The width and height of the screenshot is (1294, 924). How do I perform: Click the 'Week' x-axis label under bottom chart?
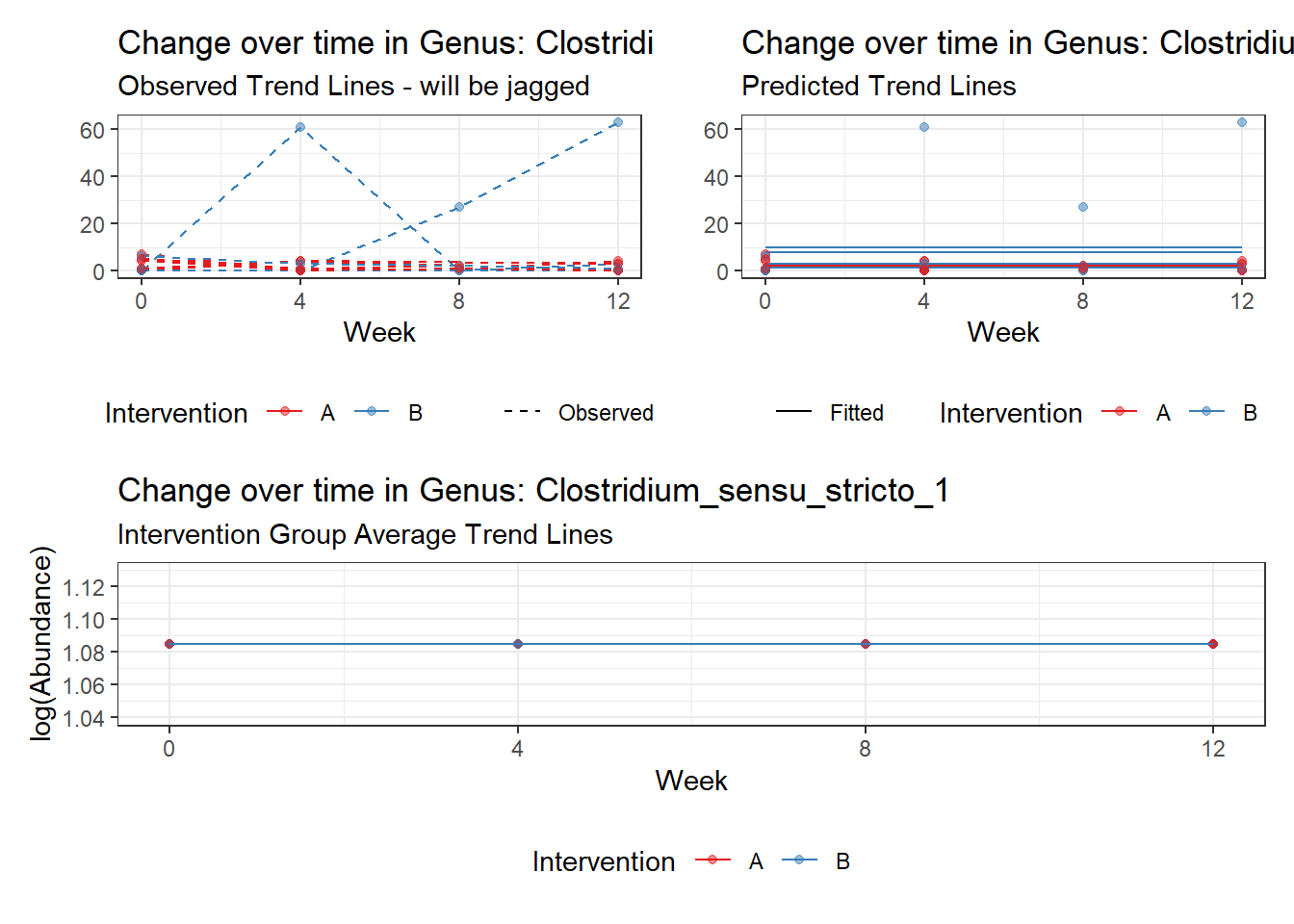pos(690,781)
